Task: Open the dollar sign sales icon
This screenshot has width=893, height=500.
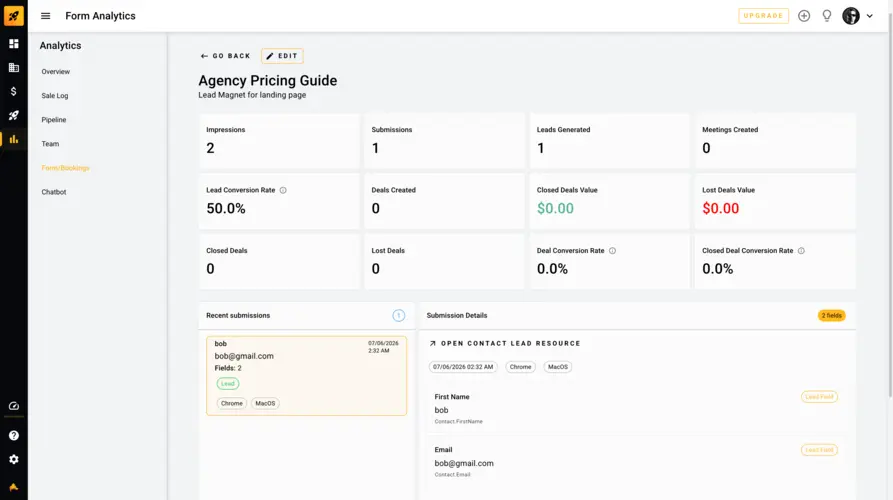Action: coord(14,92)
